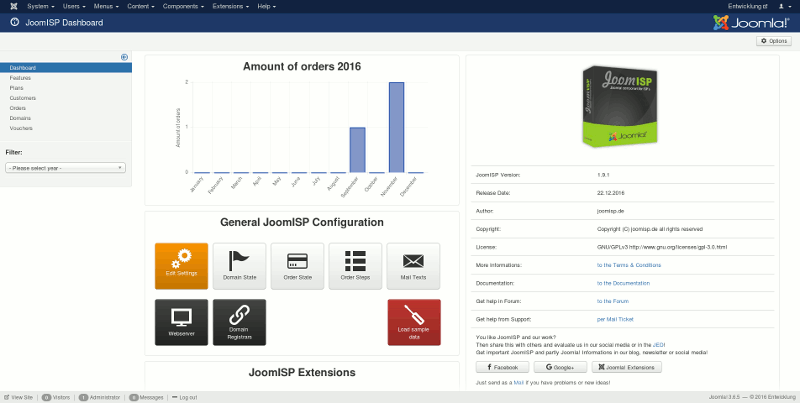
Task: Click Load sample data red tile
Action: point(414,322)
